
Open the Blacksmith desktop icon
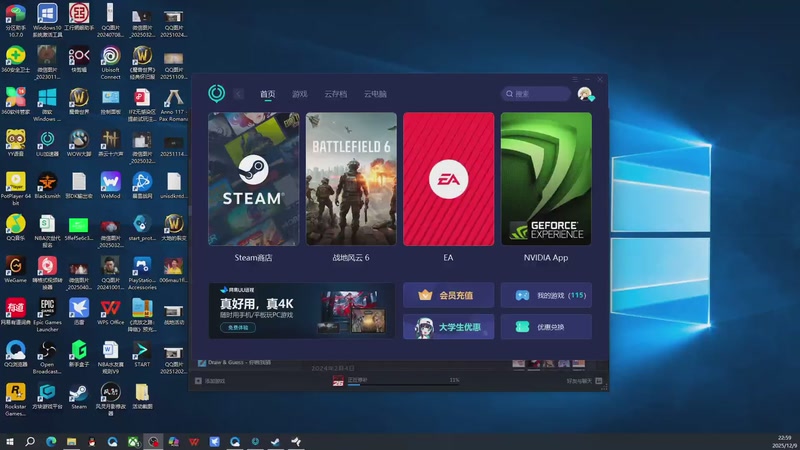[47, 185]
